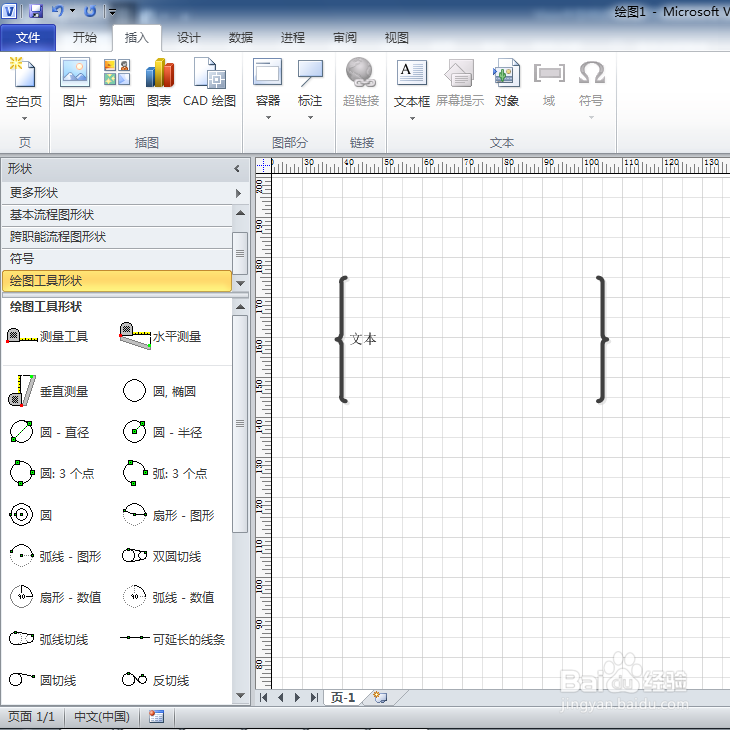Click the stencil titles scrollbar up arrow

pyautogui.click(x=240, y=213)
